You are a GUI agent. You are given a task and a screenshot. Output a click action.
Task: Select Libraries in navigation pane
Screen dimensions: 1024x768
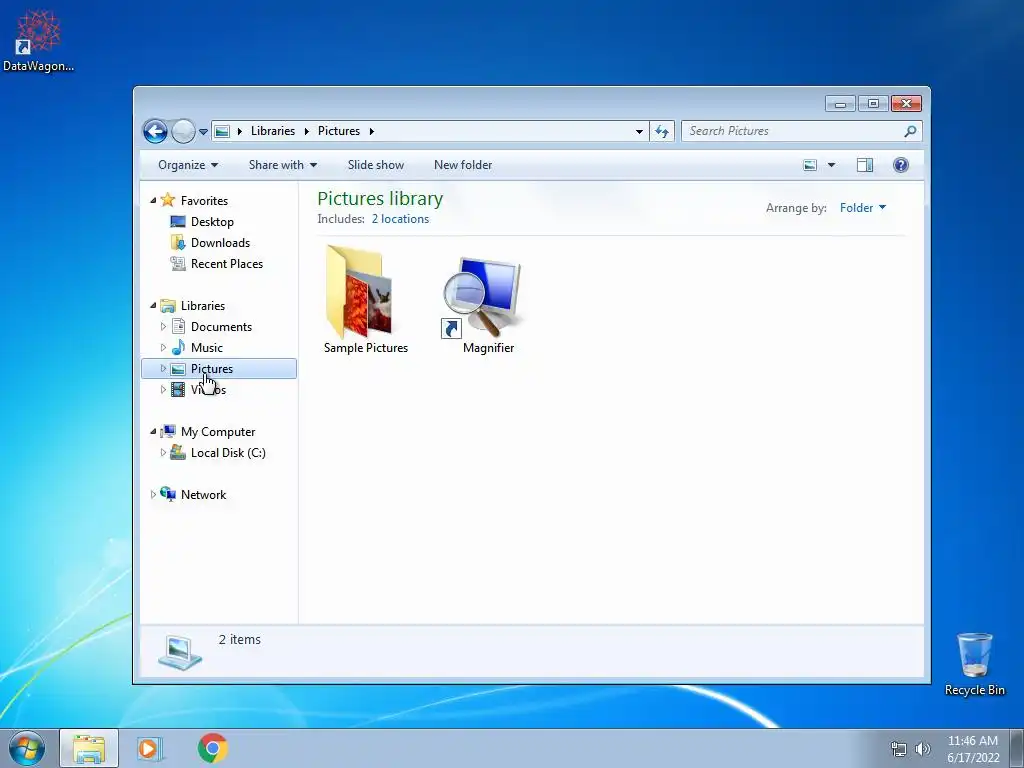click(202, 306)
